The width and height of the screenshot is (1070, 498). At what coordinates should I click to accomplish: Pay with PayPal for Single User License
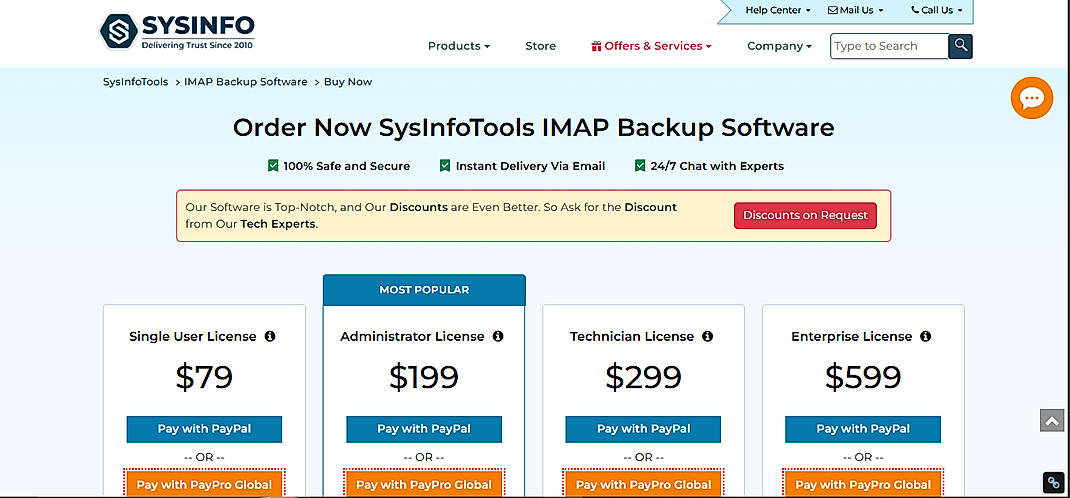click(204, 429)
